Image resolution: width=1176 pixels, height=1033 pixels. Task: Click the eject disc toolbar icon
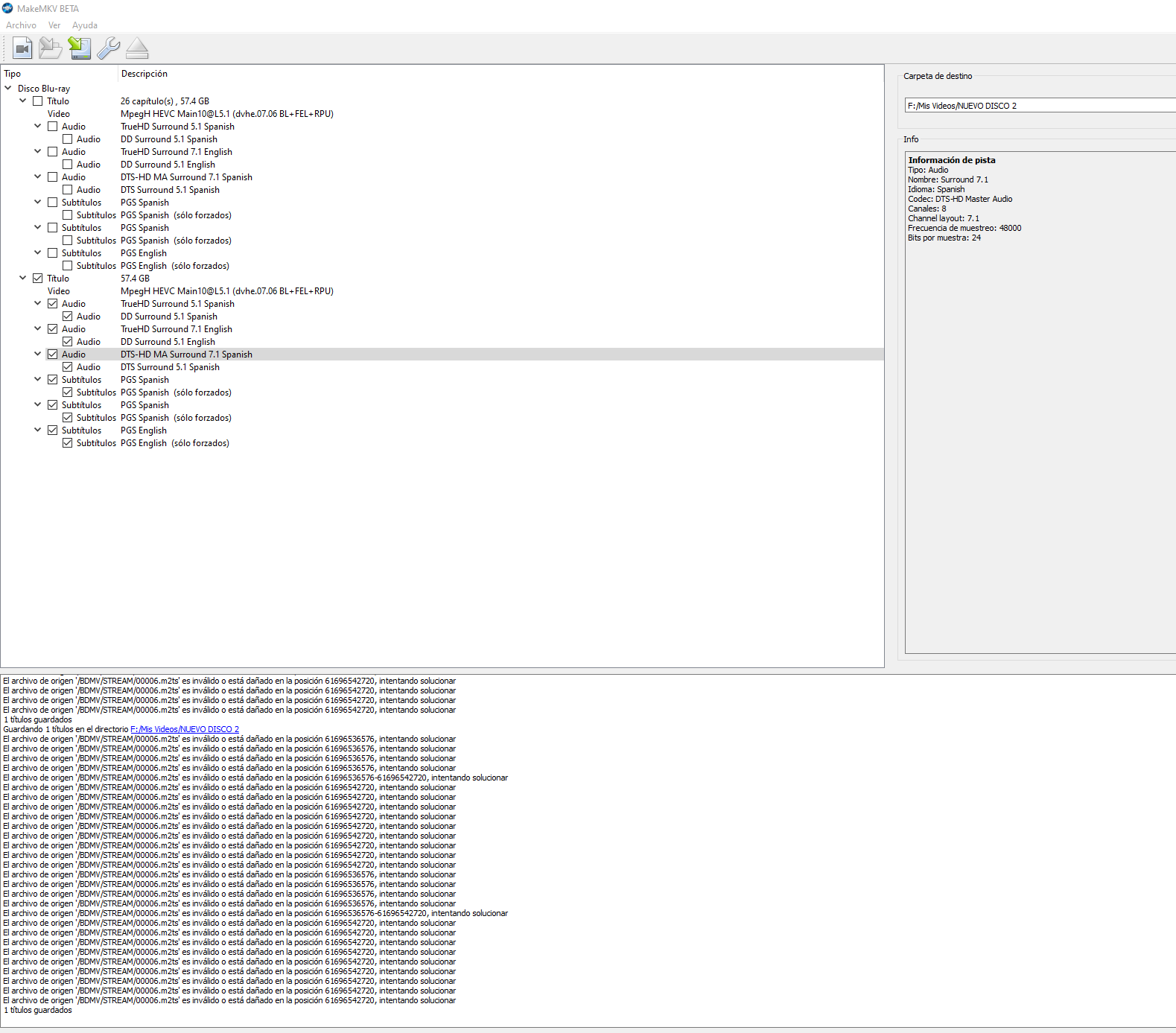pyautogui.click(x=137, y=48)
